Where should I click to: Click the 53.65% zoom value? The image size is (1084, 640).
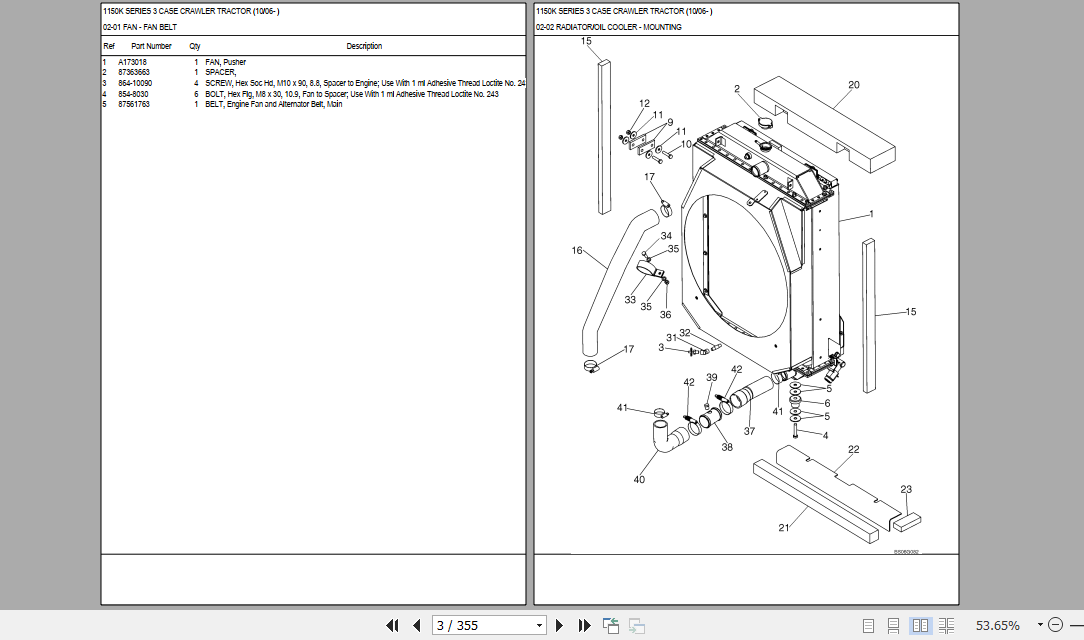pyautogui.click(x=998, y=625)
